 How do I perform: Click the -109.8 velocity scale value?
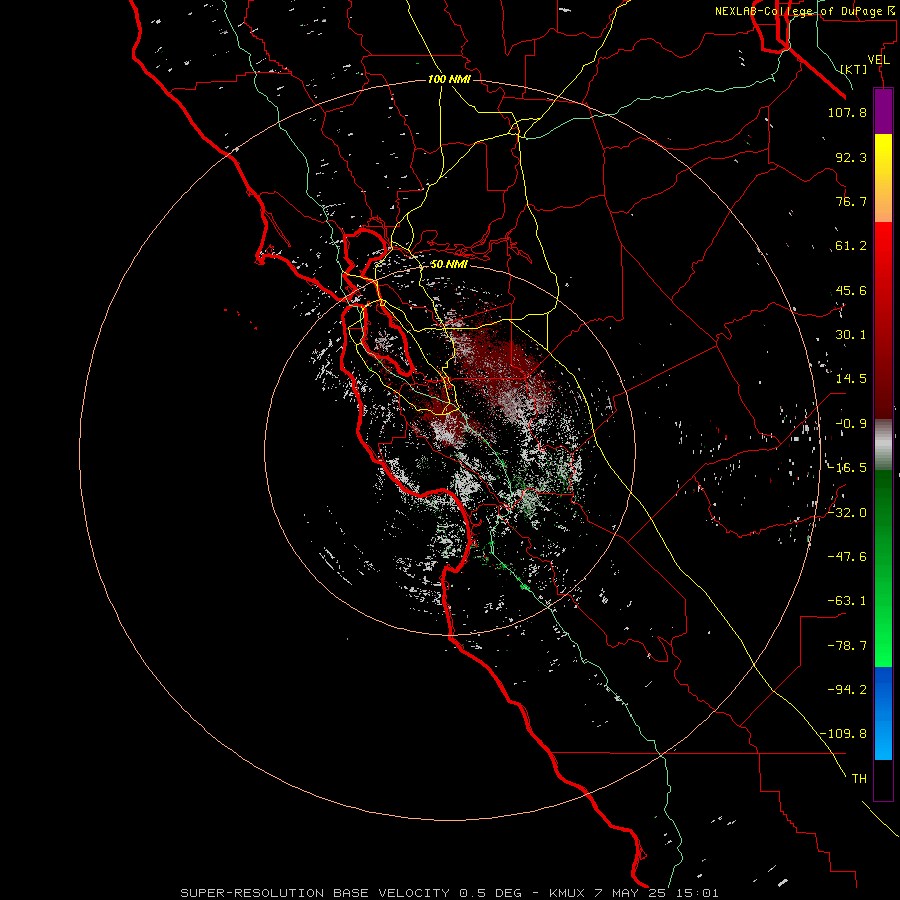(x=844, y=734)
